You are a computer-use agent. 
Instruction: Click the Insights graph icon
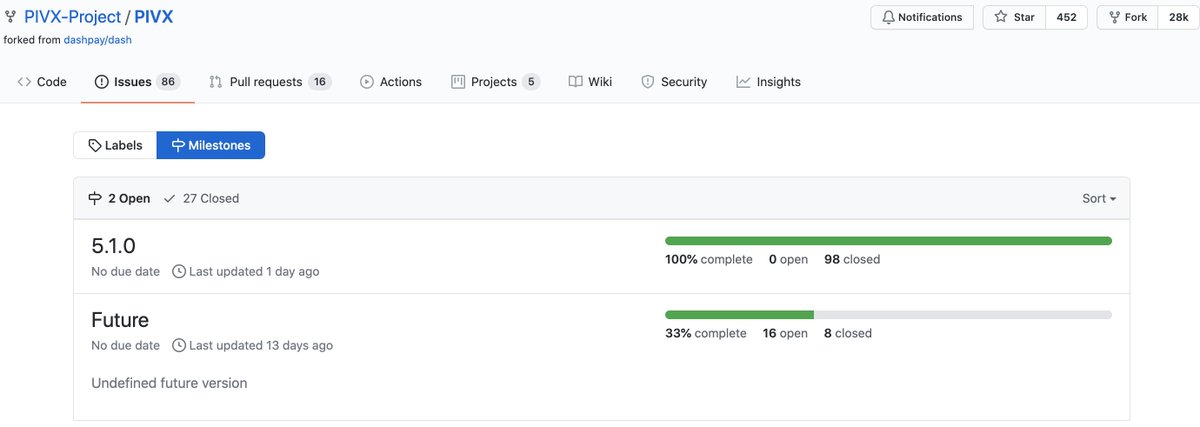coord(743,82)
